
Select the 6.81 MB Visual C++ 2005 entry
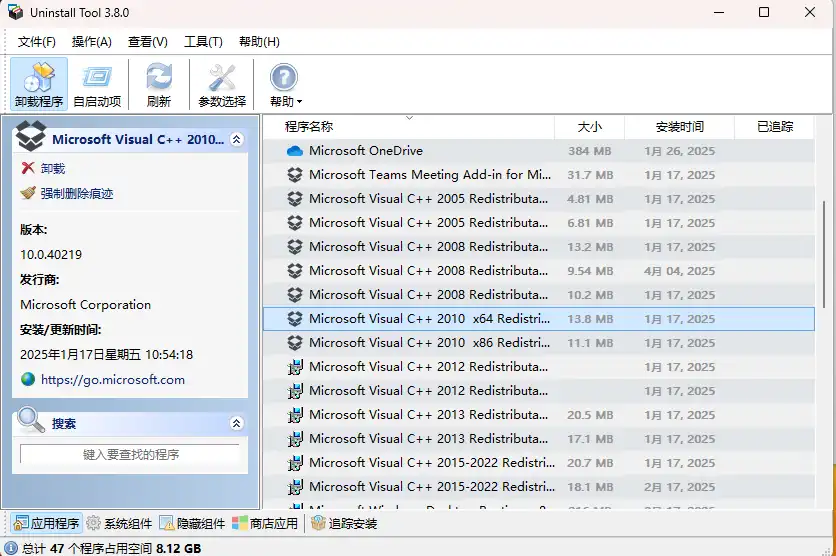tap(538, 223)
